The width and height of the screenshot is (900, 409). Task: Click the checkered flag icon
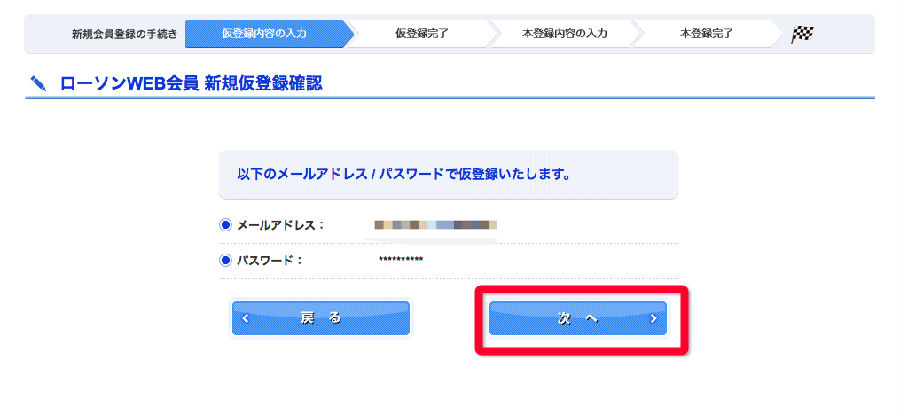pyautogui.click(x=802, y=34)
